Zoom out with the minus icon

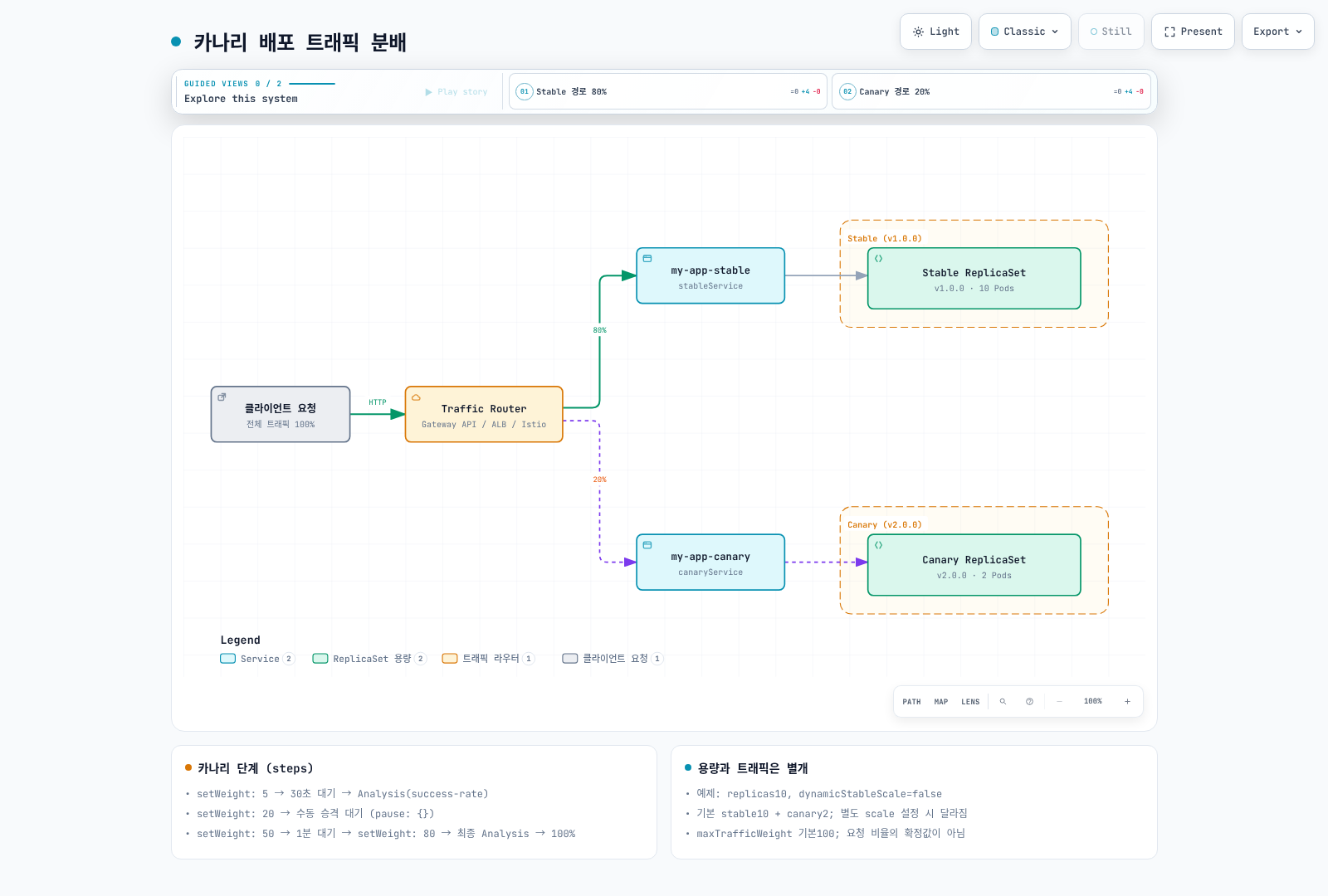[1059, 702]
